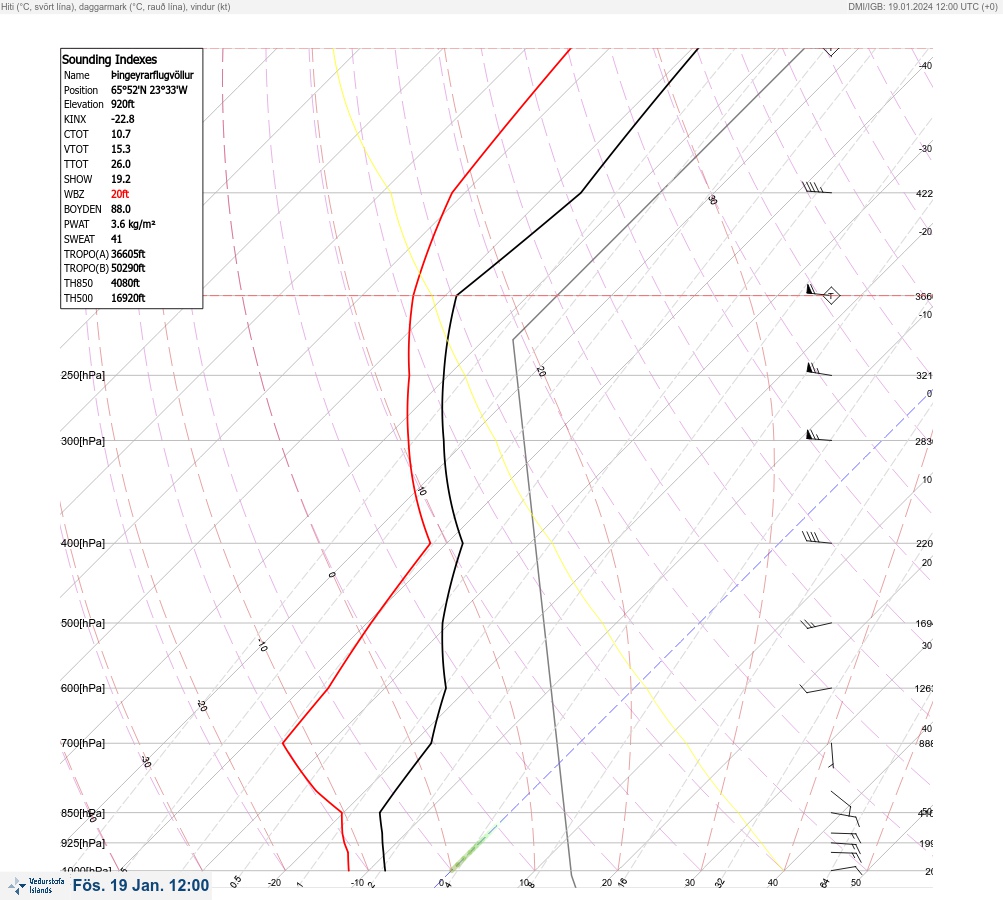Click the station name 'Þingeyrarflugvöllur'
The height and width of the screenshot is (900, 1003).
[x=152, y=75]
